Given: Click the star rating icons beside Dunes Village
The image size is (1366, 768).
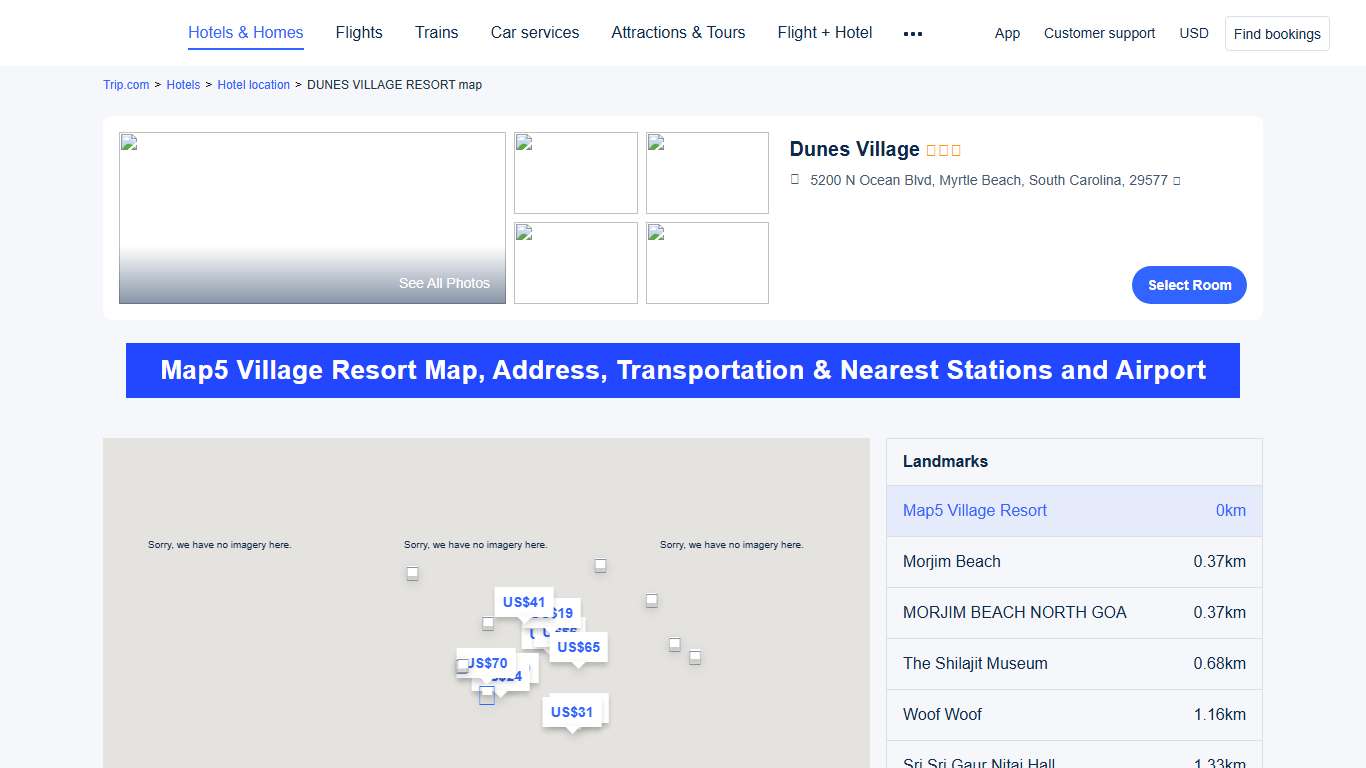Looking at the screenshot, I should pos(941,150).
